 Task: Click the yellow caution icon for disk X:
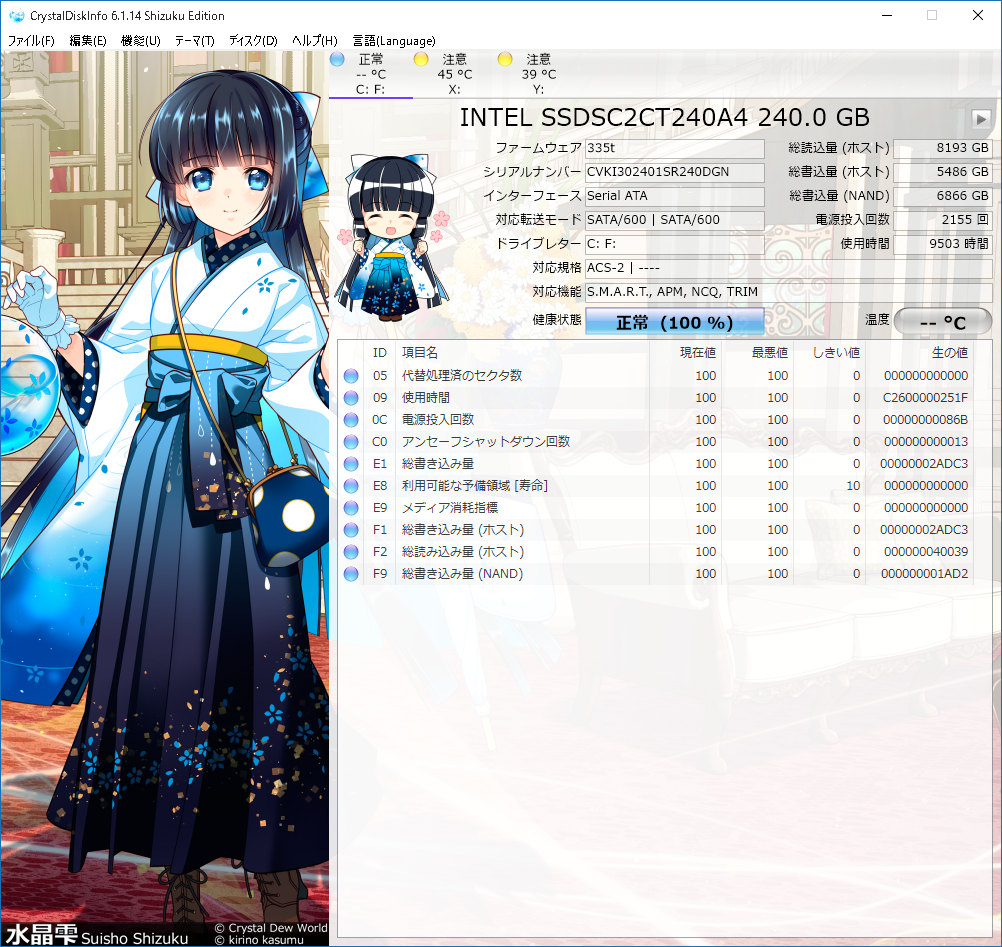point(421,59)
